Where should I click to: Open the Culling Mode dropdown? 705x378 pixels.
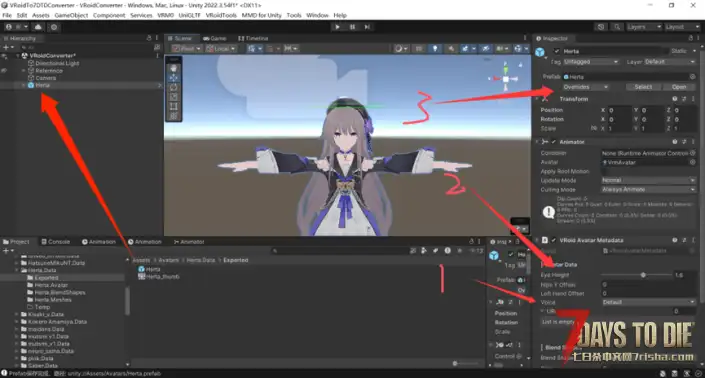click(648, 190)
